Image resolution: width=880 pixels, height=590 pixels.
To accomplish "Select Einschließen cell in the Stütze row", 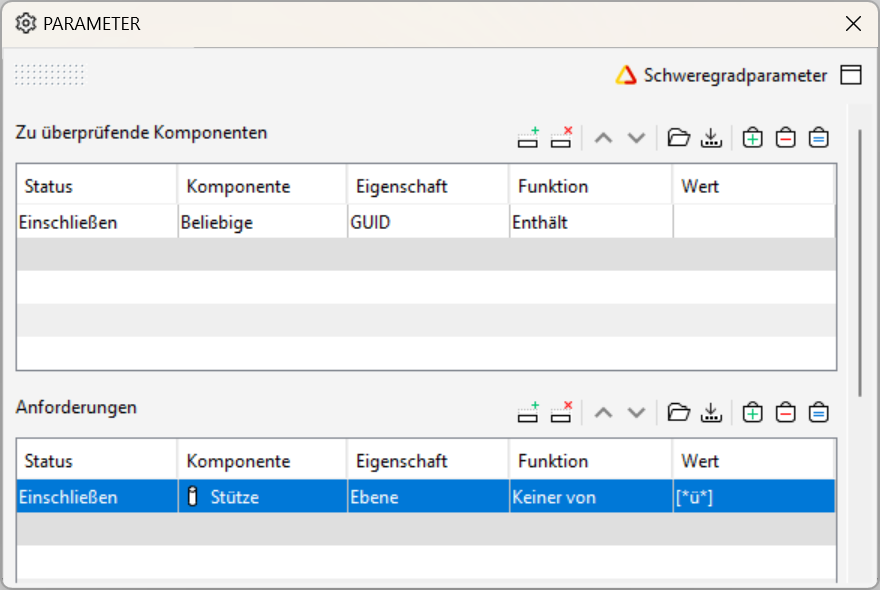I will pyautogui.click(x=97, y=497).
